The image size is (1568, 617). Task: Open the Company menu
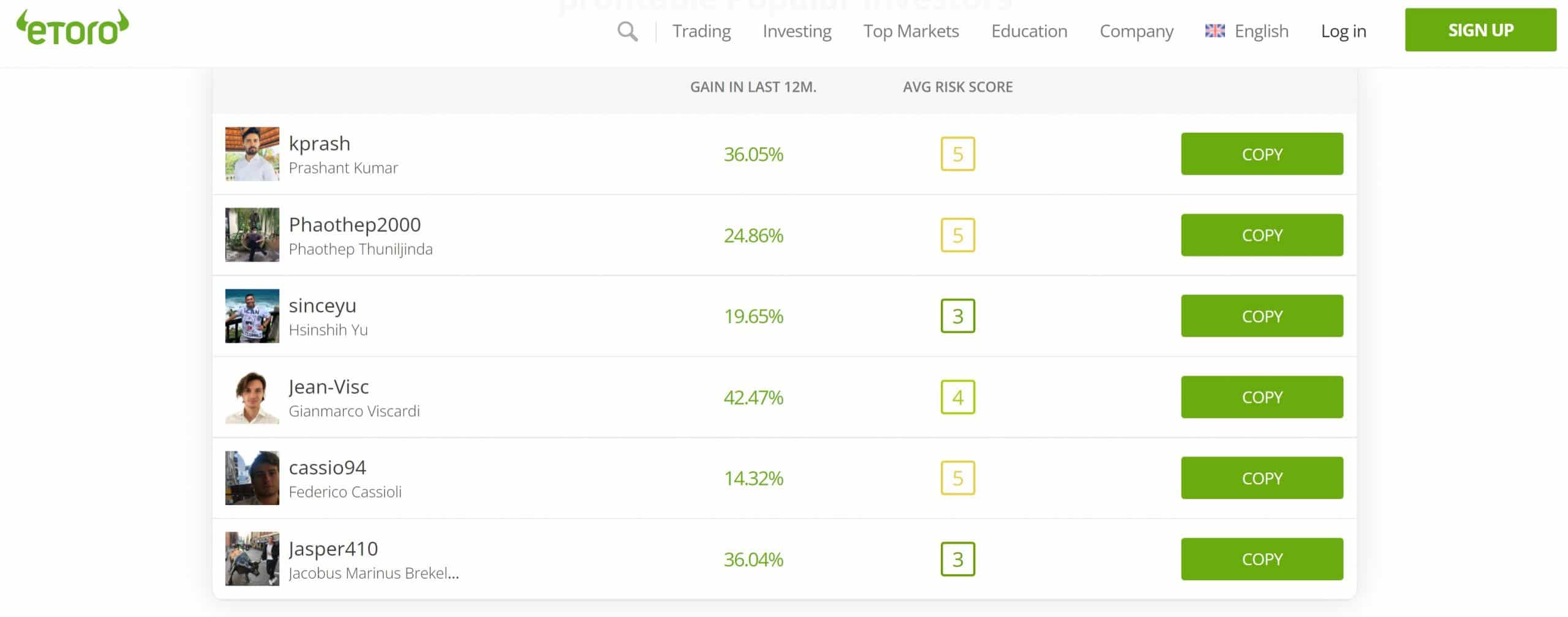point(1136,31)
